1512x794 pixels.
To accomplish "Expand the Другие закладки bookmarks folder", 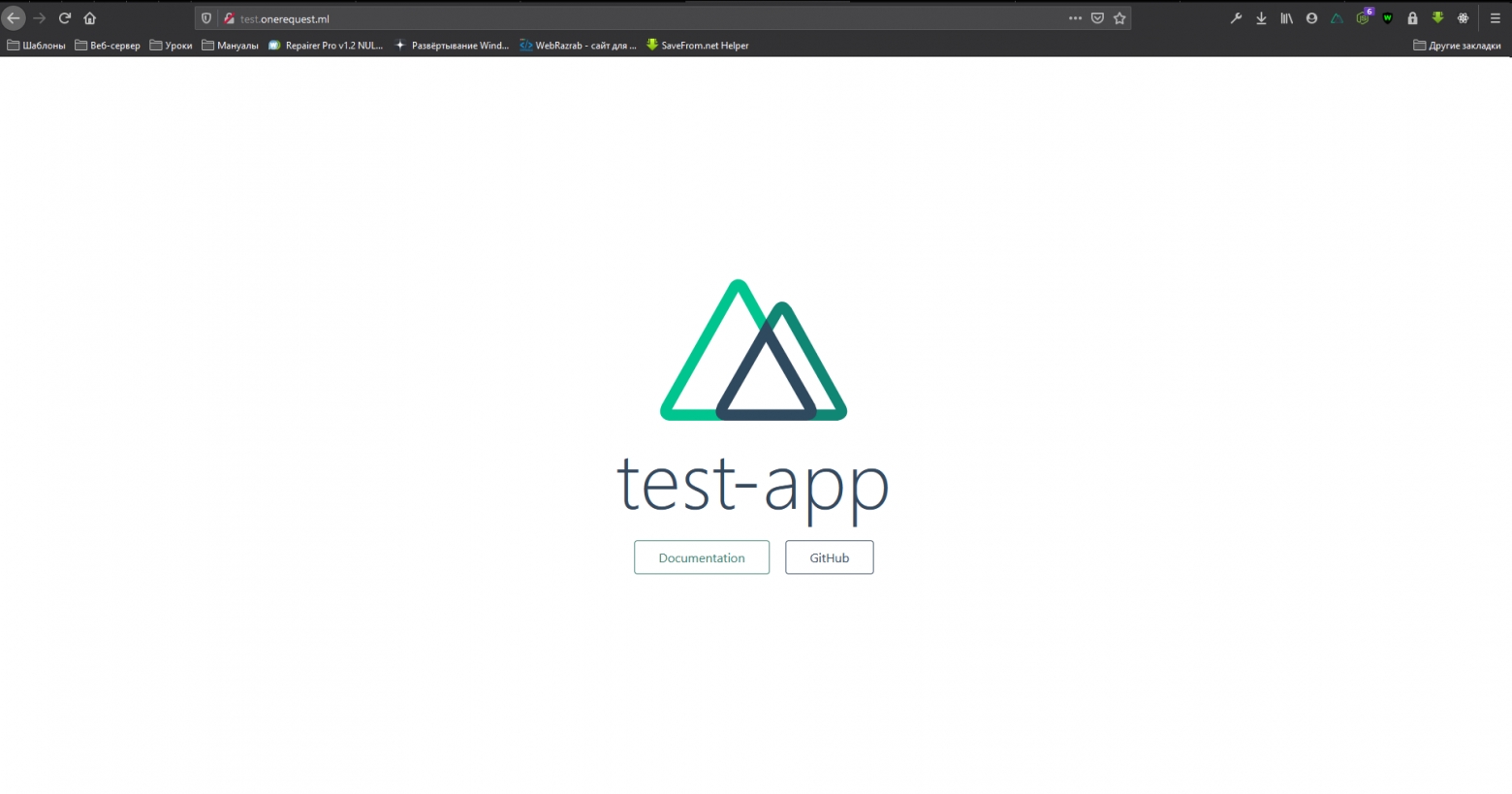I will (1457, 46).
